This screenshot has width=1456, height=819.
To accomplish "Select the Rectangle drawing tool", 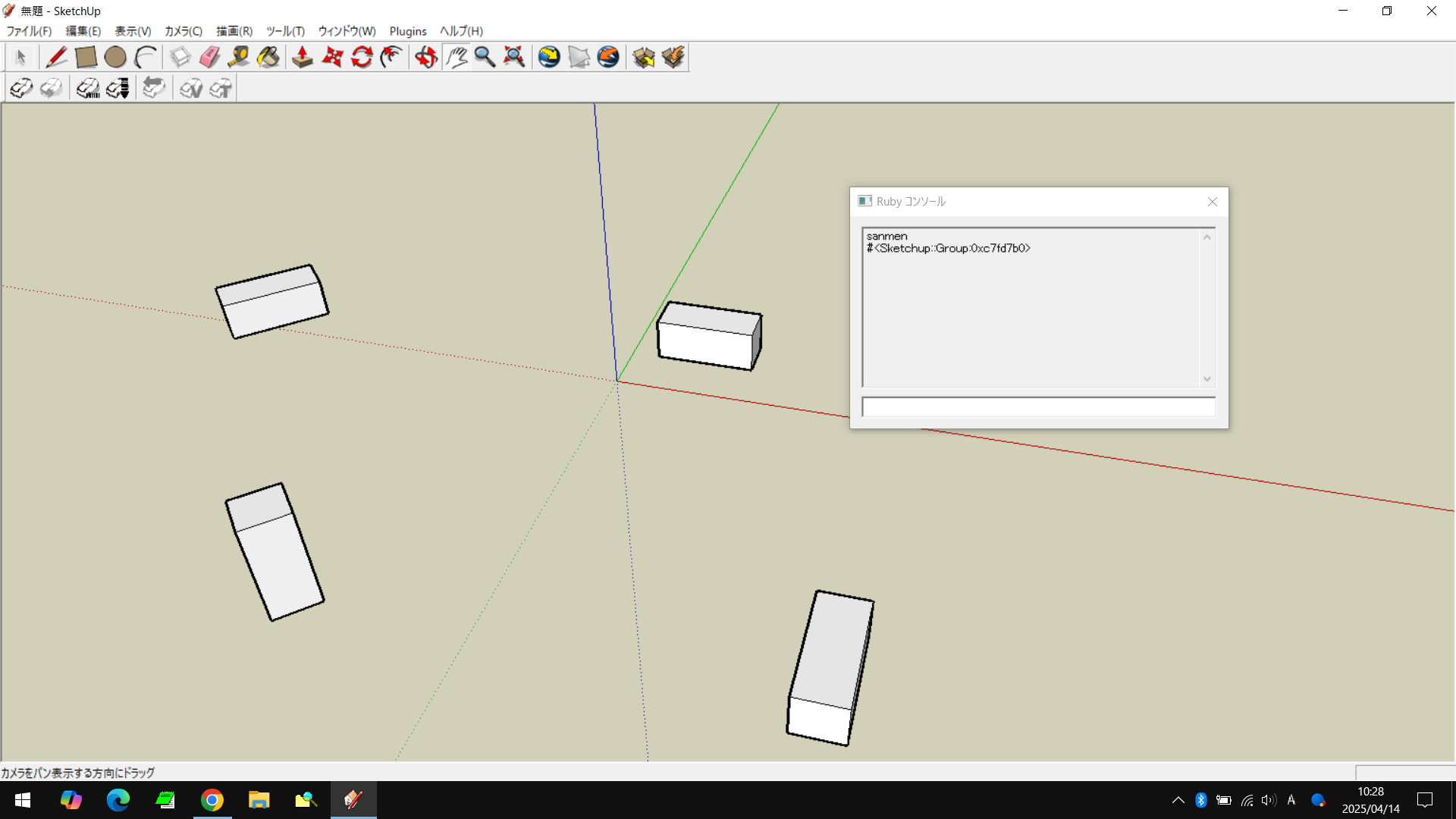I will pos(86,58).
